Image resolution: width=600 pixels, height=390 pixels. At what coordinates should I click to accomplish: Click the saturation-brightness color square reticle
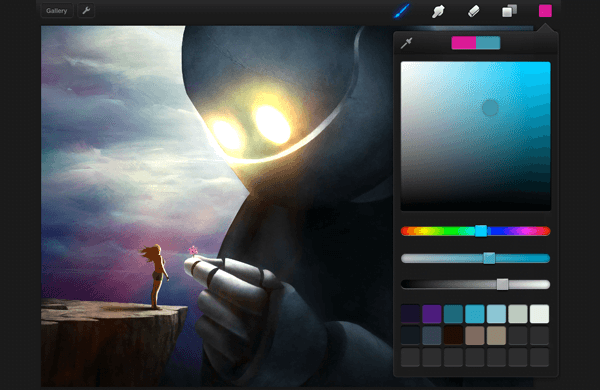point(490,108)
